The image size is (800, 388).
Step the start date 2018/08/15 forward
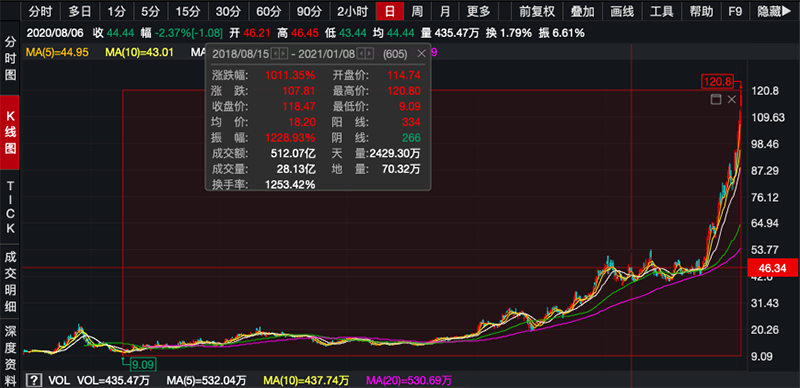click(x=284, y=54)
